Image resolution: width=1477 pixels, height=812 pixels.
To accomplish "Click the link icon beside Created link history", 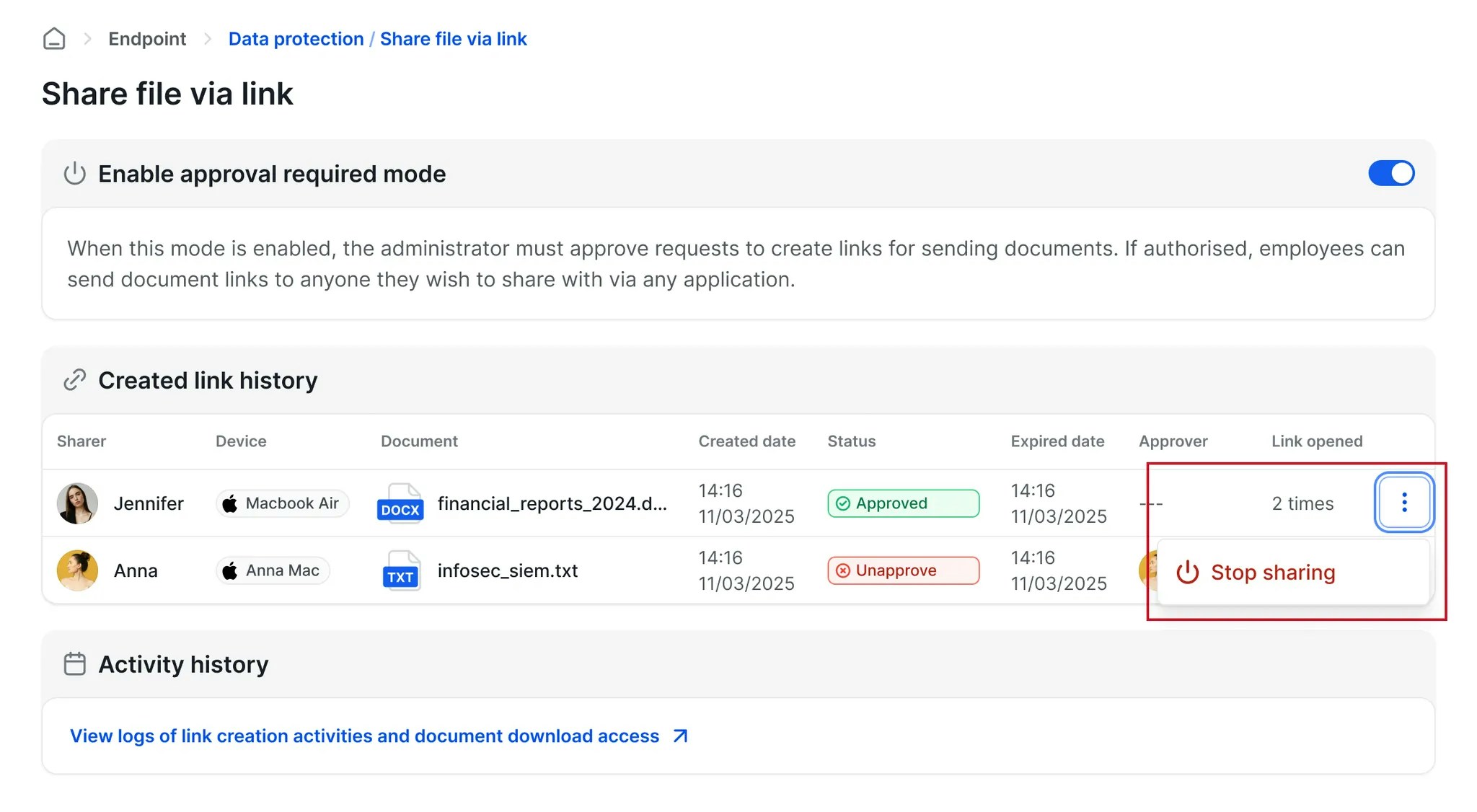I will point(75,380).
